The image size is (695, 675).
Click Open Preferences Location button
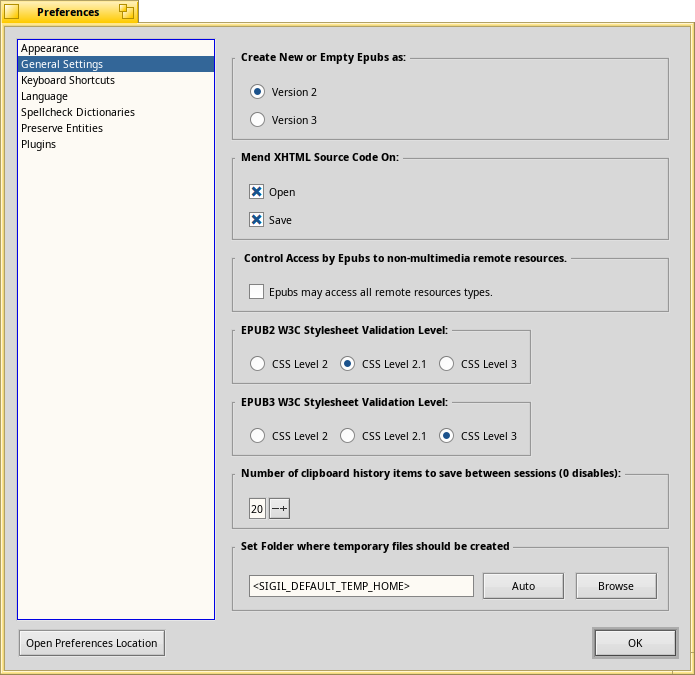92,643
